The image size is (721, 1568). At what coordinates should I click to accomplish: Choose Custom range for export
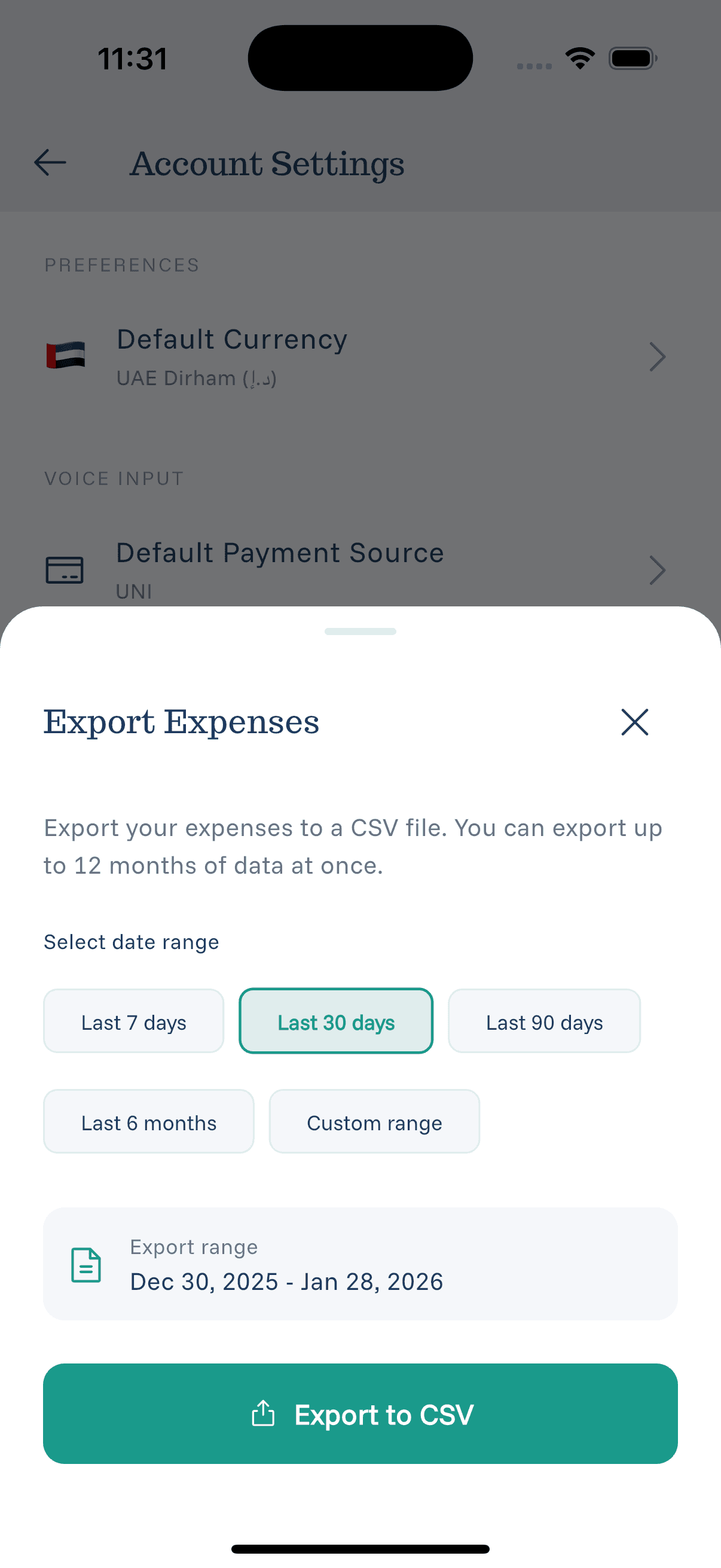[374, 1122]
